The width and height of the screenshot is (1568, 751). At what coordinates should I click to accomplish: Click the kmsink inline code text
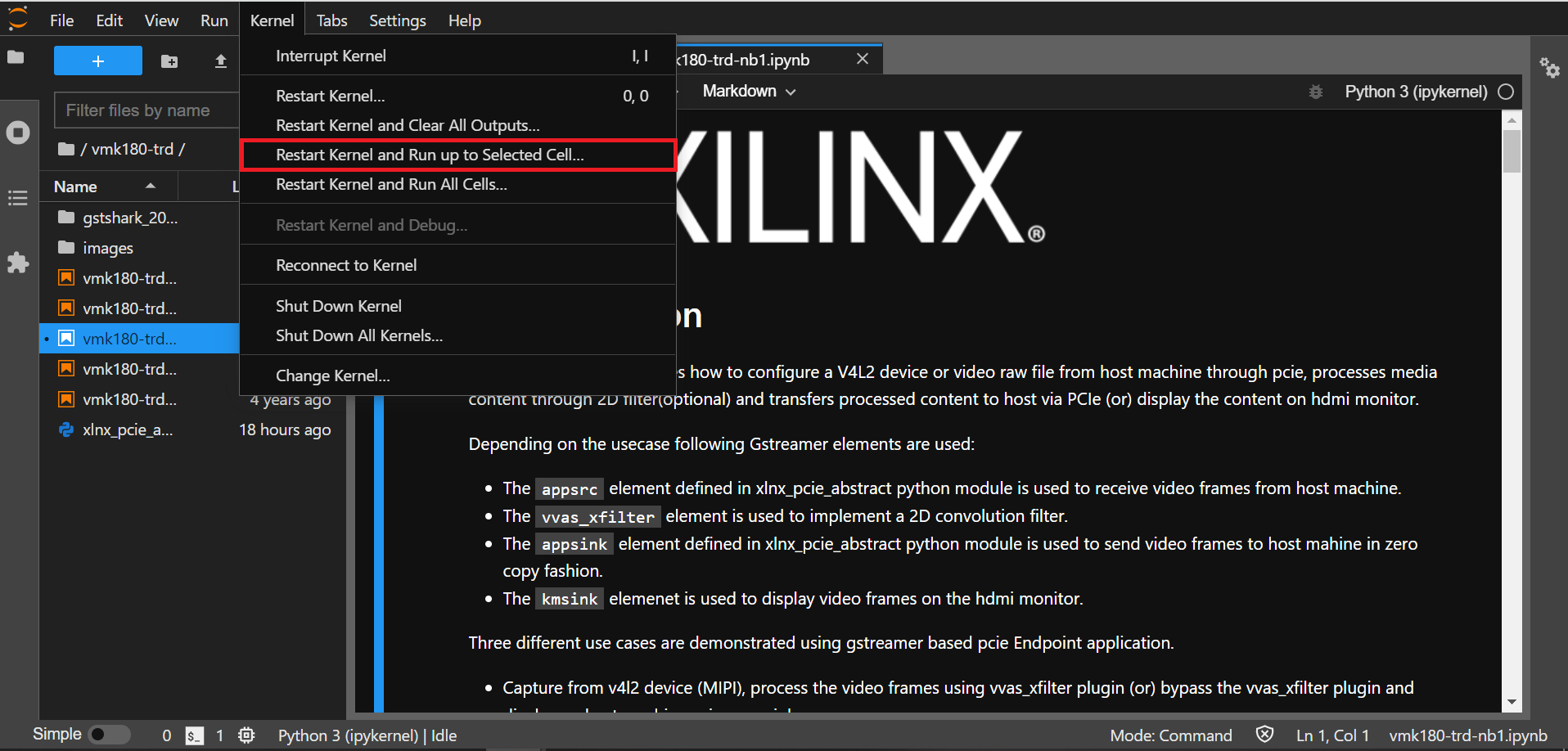(570, 600)
